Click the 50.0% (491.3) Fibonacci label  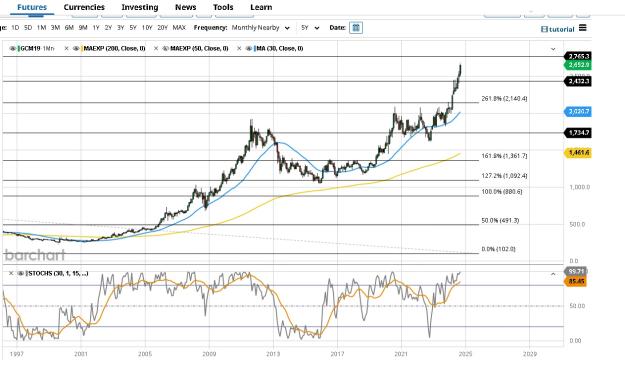coord(500,220)
